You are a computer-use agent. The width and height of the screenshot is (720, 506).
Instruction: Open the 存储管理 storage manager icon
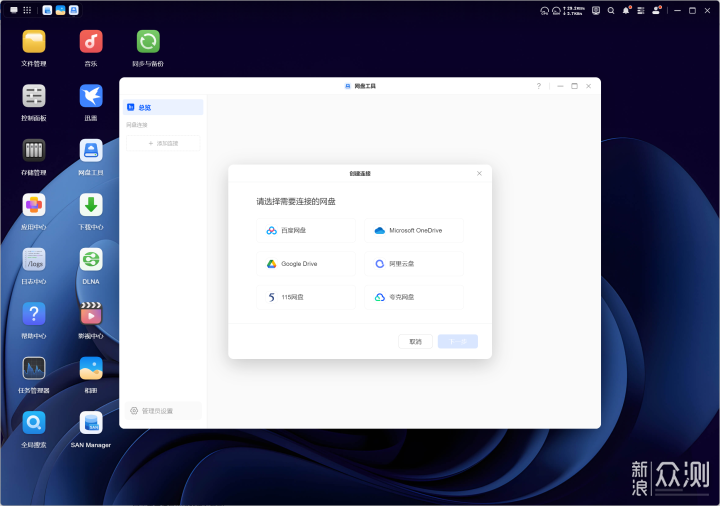[x=34, y=151]
